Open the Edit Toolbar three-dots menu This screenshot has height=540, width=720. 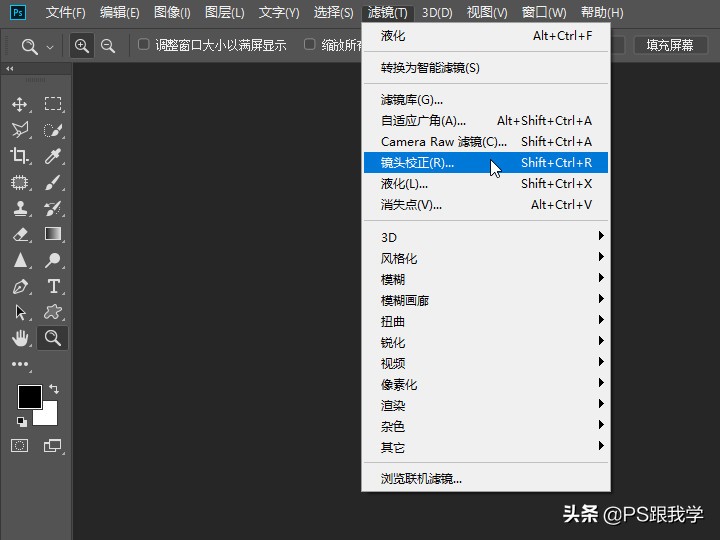click(x=20, y=364)
